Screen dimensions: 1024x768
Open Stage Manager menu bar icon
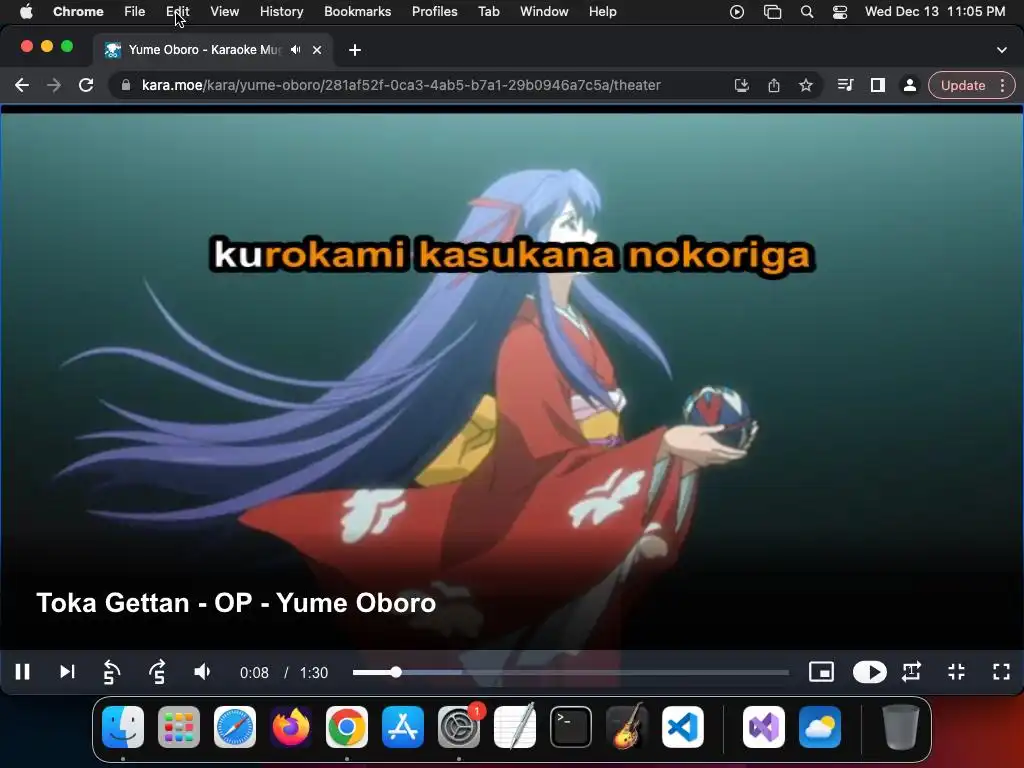(x=773, y=12)
